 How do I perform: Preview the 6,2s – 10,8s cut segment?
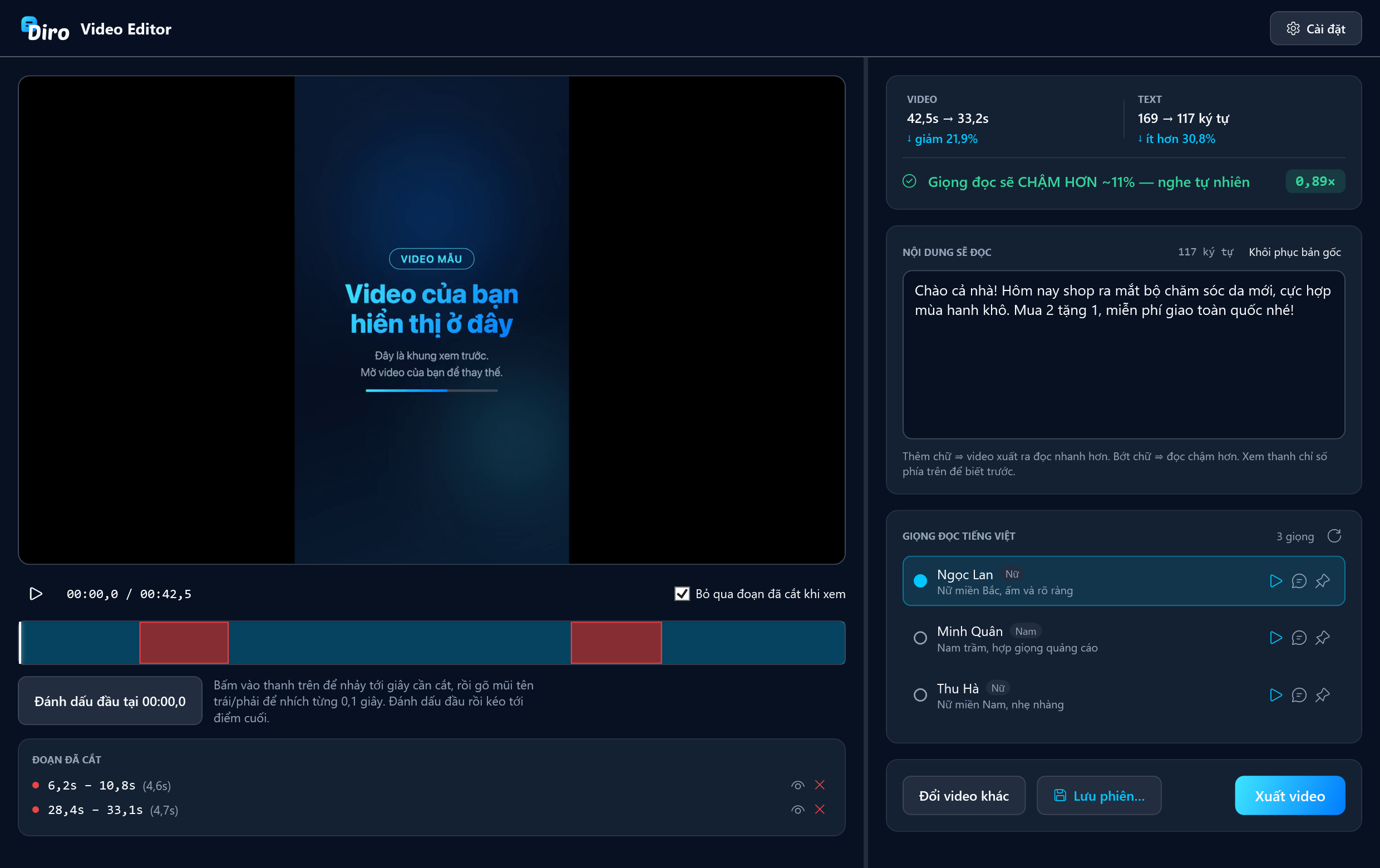click(x=797, y=785)
